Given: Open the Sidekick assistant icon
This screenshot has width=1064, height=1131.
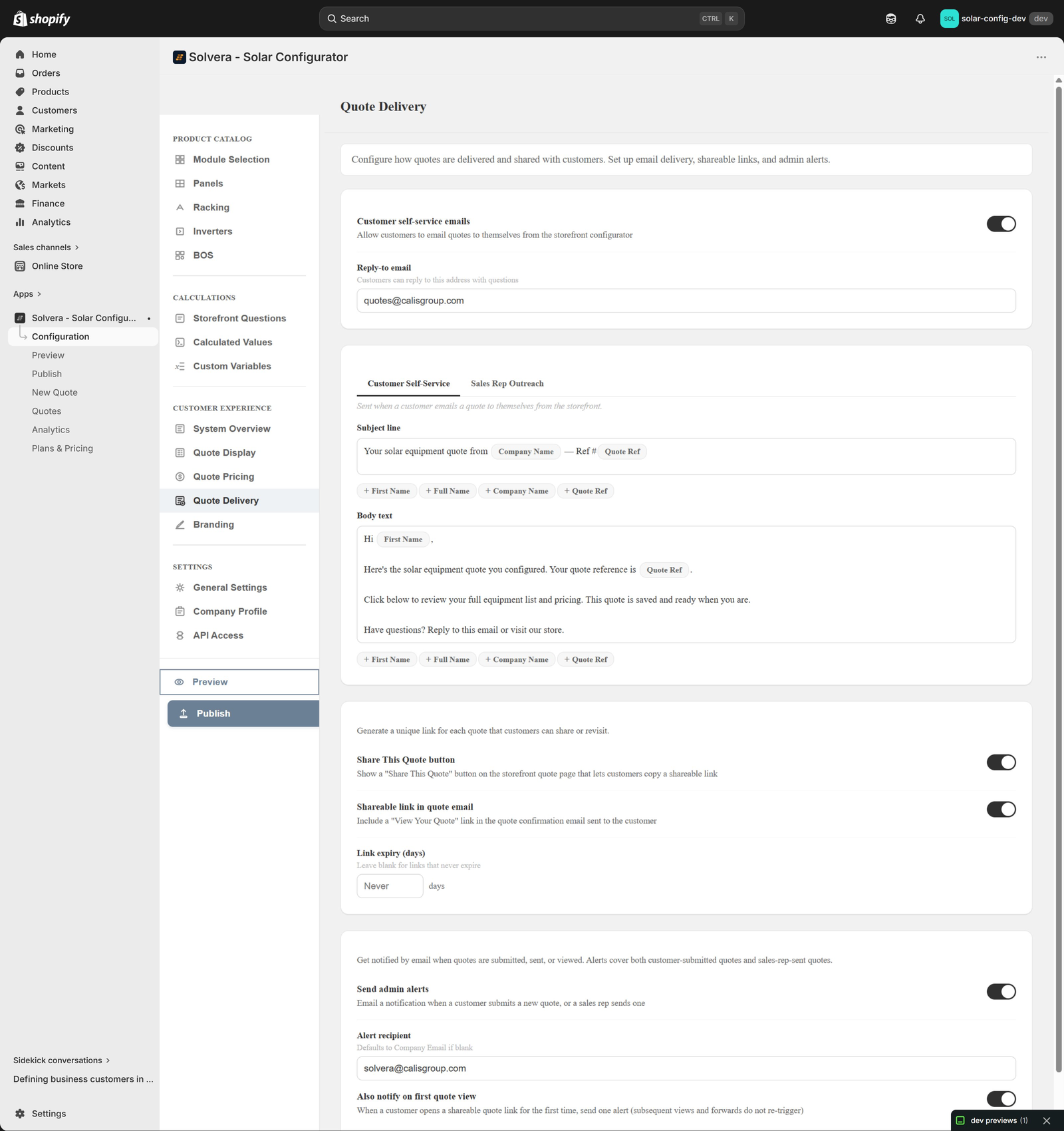Looking at the screenshot, I should click(891, 19).
